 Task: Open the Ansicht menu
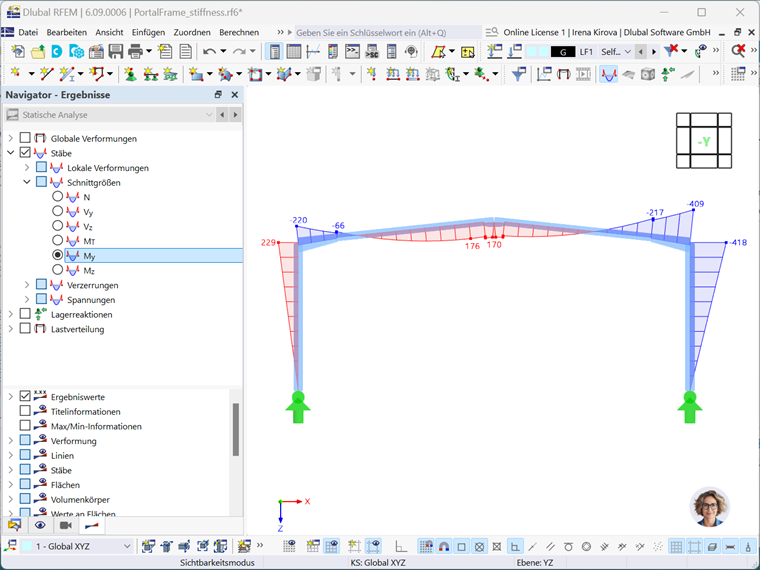(109, 32)
